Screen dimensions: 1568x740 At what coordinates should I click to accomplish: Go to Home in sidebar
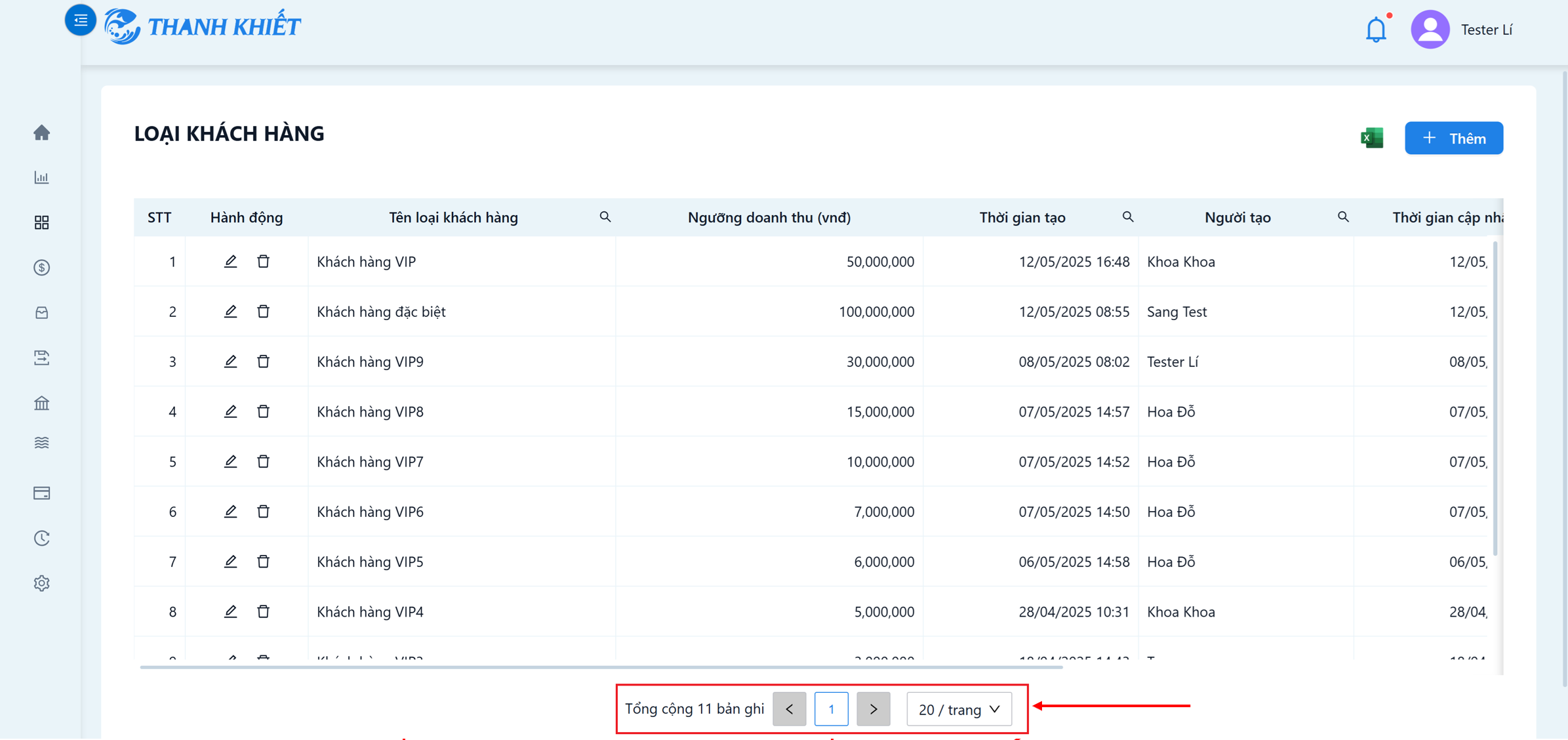pos(42,133)
